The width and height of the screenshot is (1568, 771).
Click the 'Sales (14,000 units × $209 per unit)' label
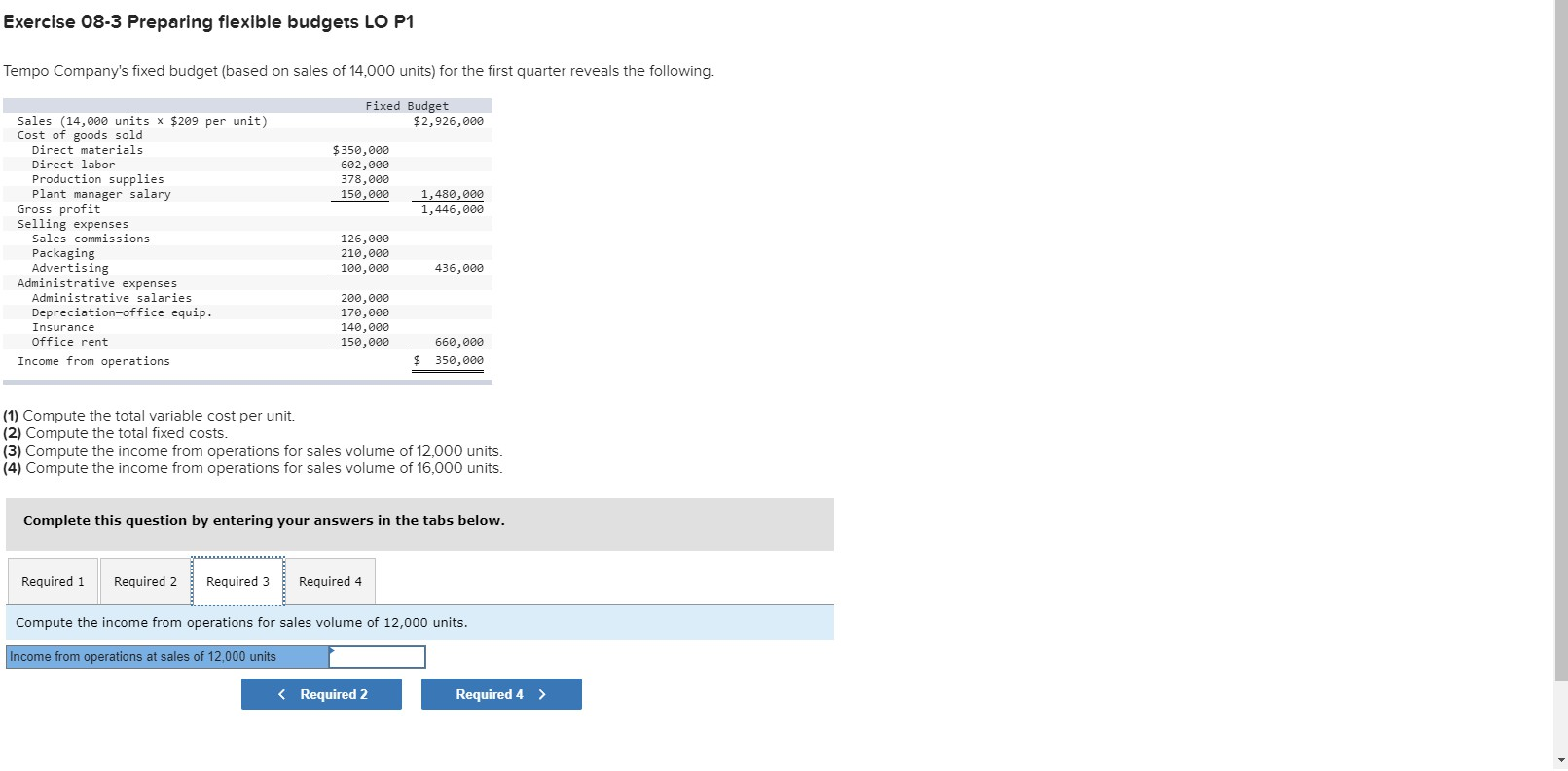point(142,121)
